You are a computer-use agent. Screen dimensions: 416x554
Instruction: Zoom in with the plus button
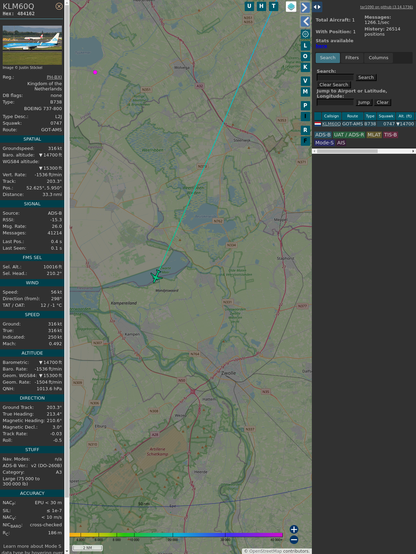[x=294, y=529]
